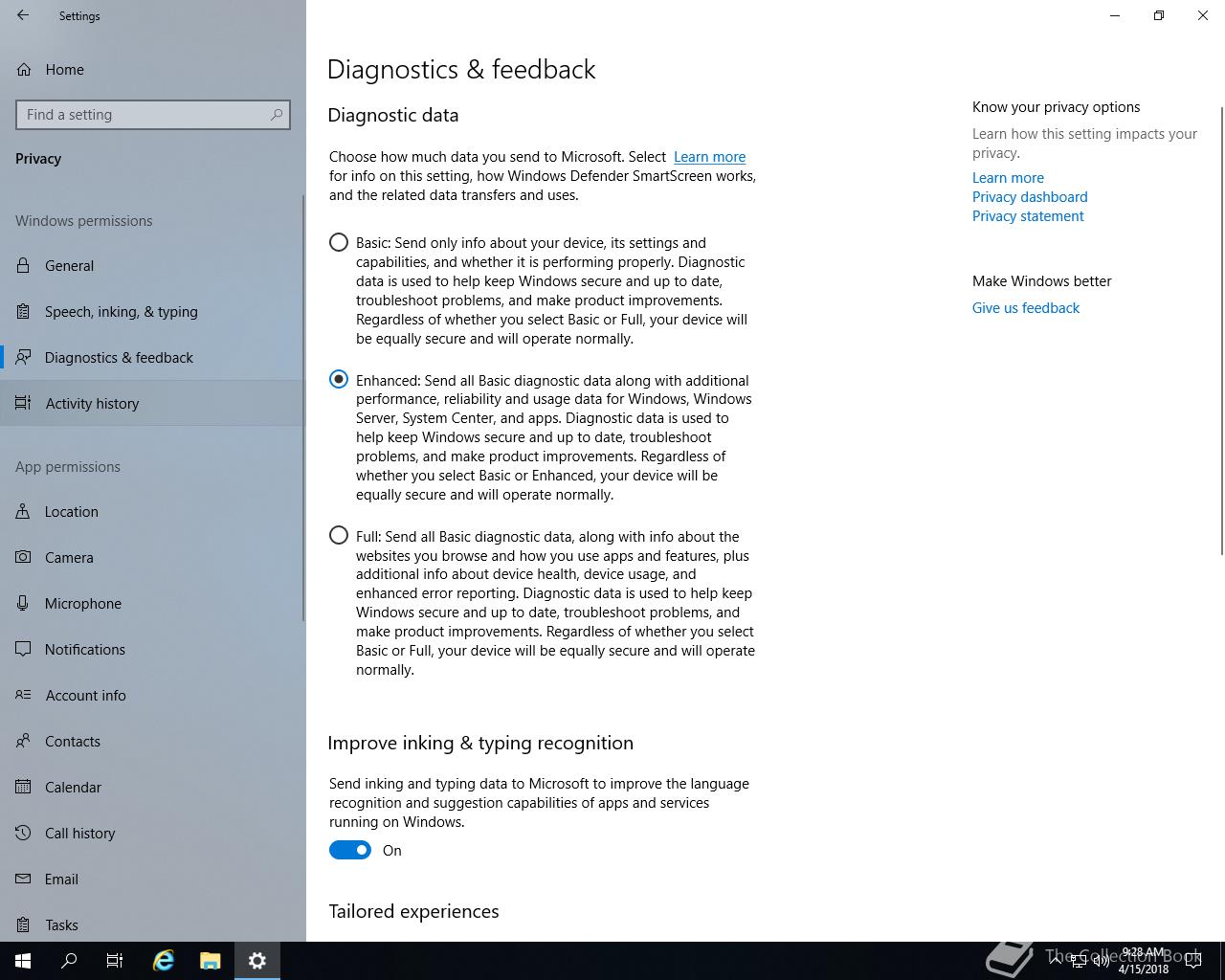Click the network icon in system tray
This screenshot has width=1225, height=980.
[1078, 962]
